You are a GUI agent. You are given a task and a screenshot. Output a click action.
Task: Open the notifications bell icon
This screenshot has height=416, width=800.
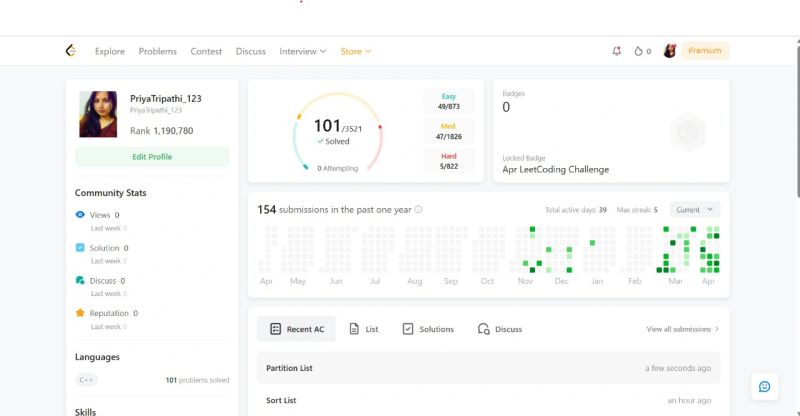click(x=617, y=51)
